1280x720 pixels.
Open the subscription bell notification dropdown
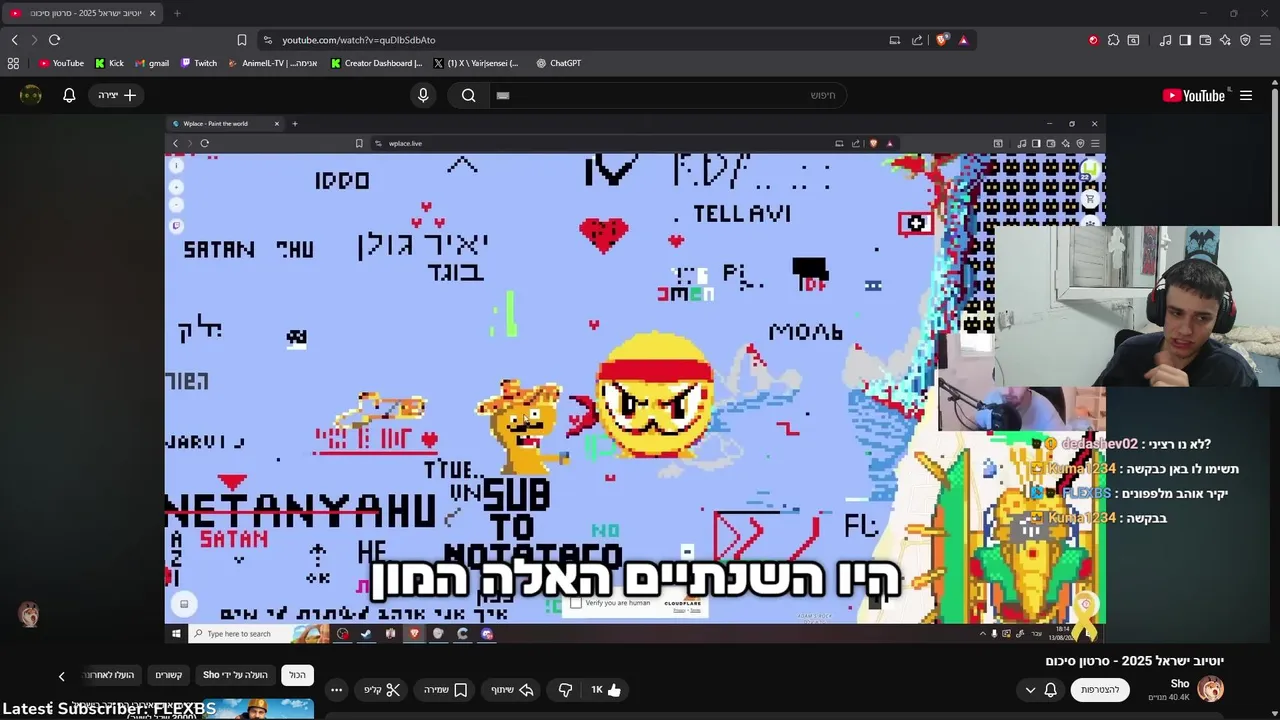(x=1040, y=690)
